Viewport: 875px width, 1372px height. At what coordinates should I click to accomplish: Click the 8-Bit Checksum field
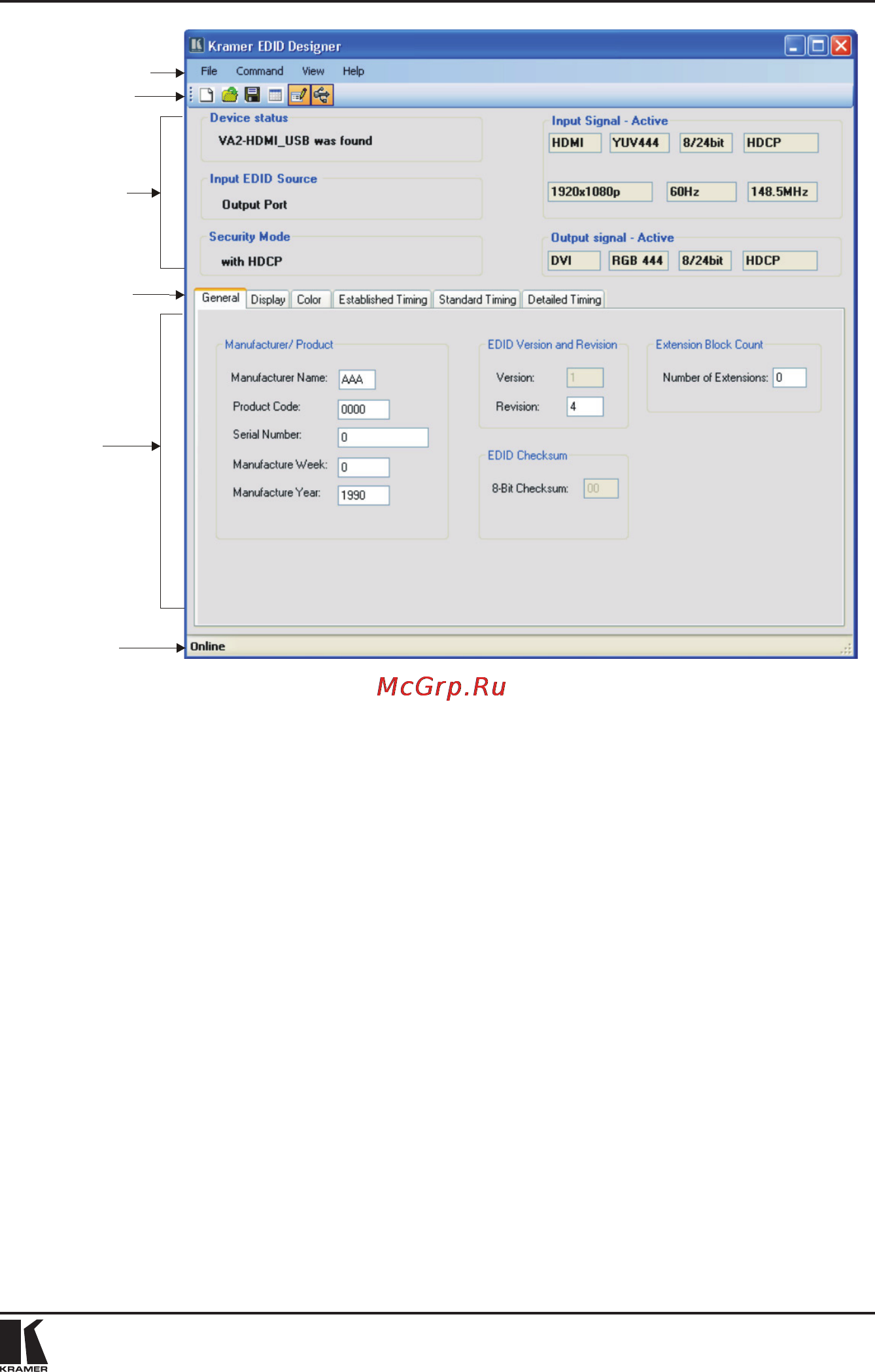601,488
